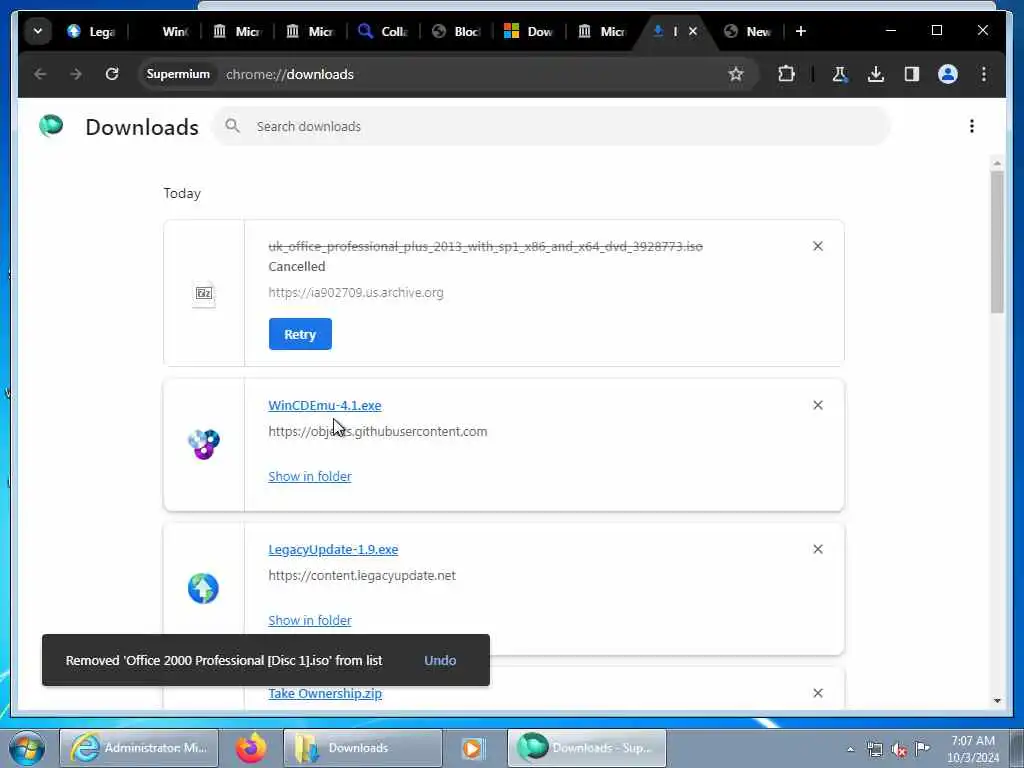Click the Search downloads field
Screen dimensions: 1024x768
(x=551, y=127)
